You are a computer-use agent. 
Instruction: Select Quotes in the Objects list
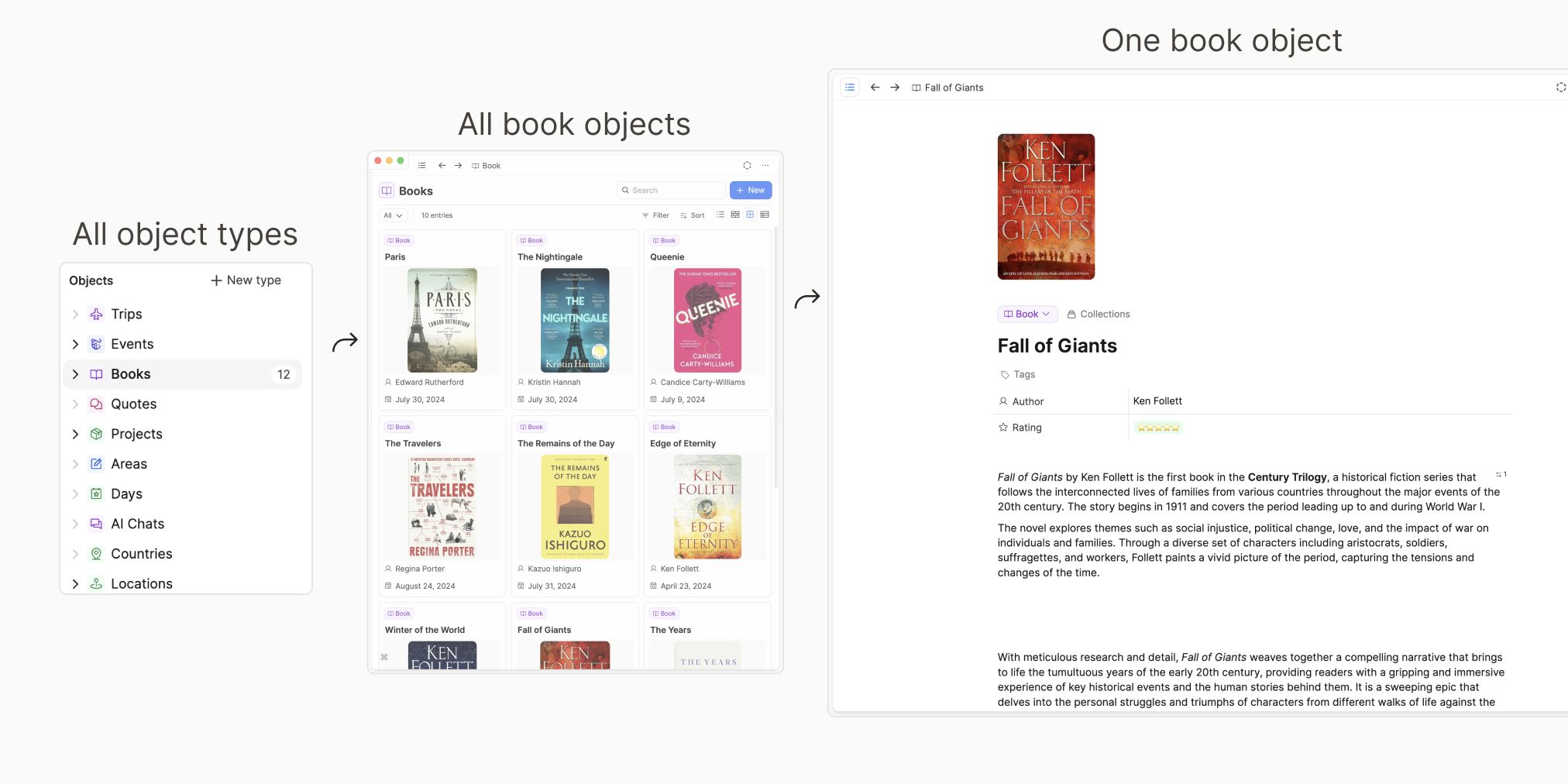click(x=133, y=404)
